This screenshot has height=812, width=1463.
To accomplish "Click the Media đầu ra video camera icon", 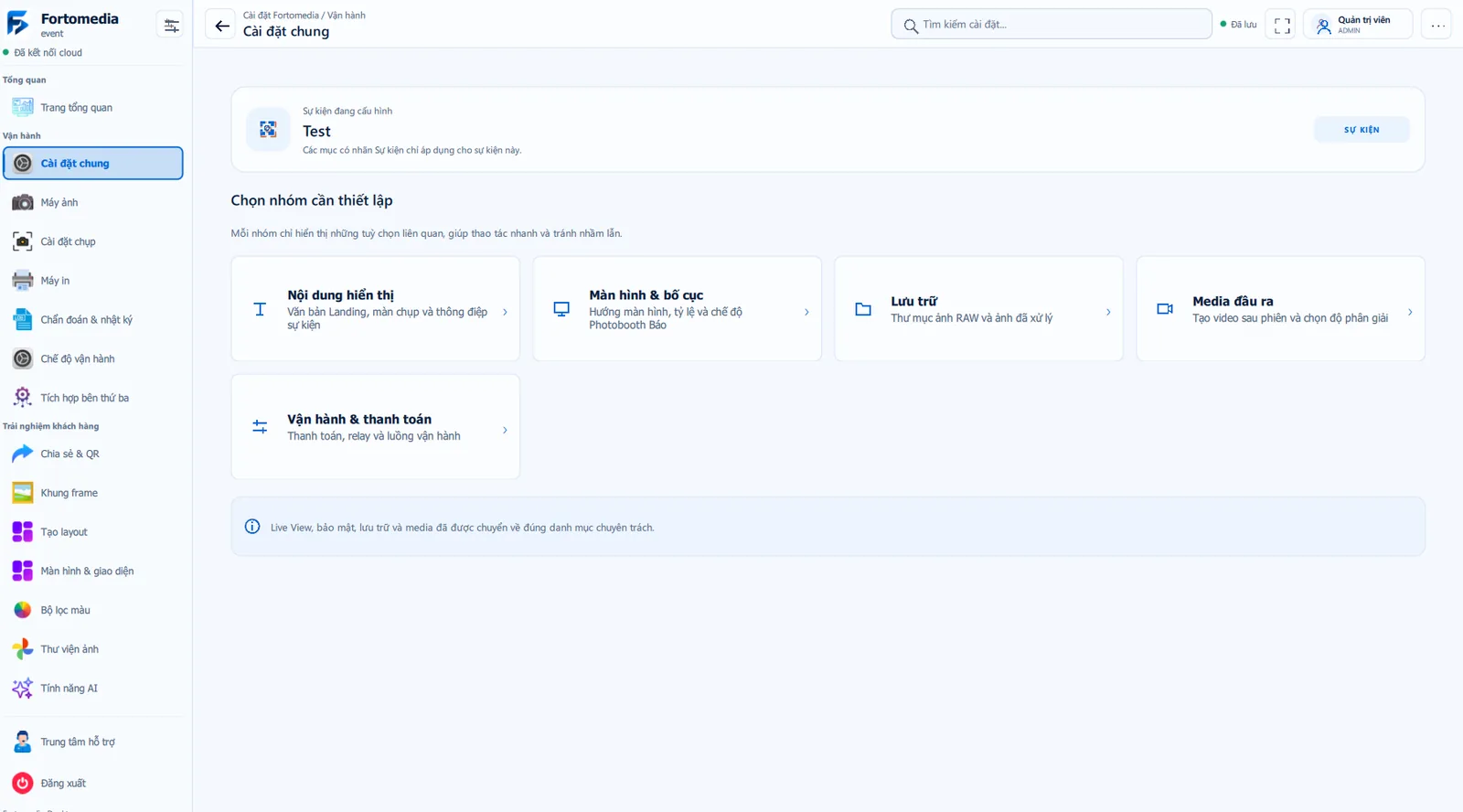I will pos(1165,309).
